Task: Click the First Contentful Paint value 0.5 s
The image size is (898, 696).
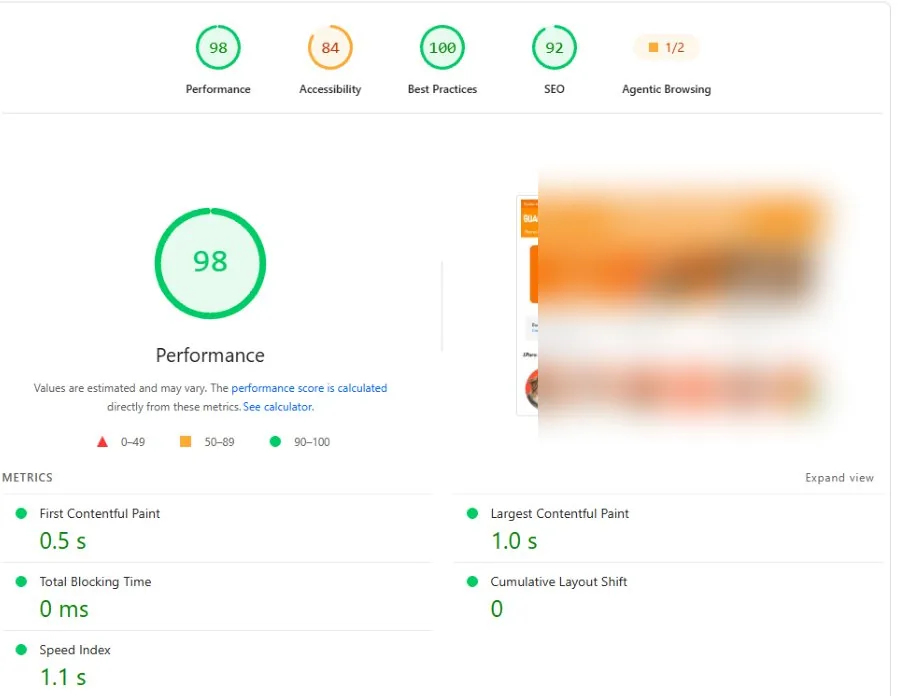Action: tap(63, 541)
